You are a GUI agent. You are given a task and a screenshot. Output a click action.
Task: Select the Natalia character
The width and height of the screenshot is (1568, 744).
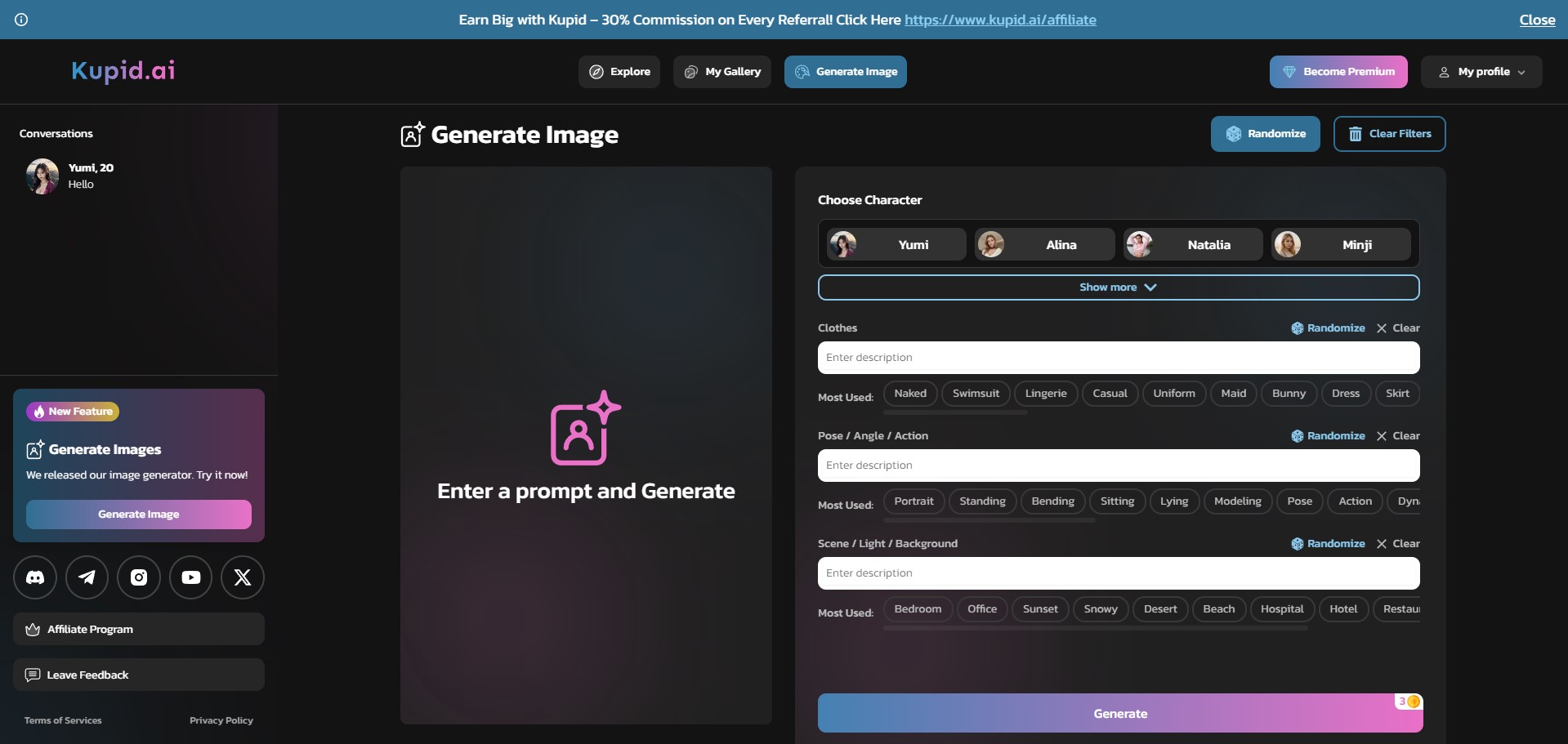pos(1193,244)
